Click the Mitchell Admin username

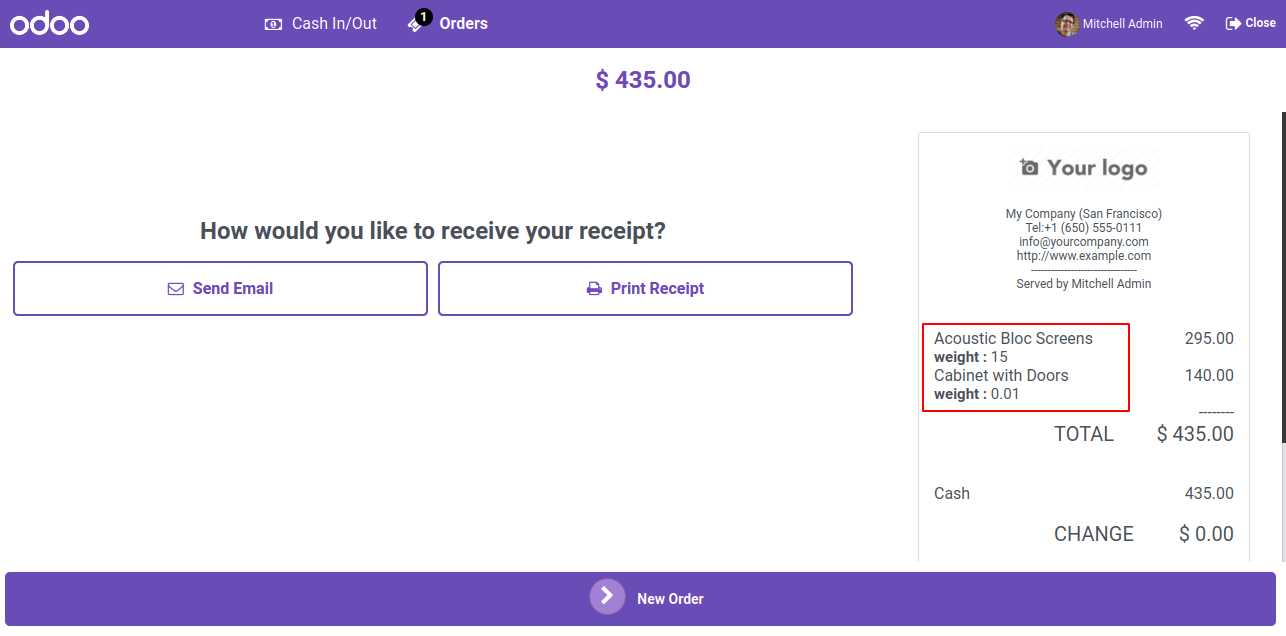pyautogui.click(x=1122, y=23)
